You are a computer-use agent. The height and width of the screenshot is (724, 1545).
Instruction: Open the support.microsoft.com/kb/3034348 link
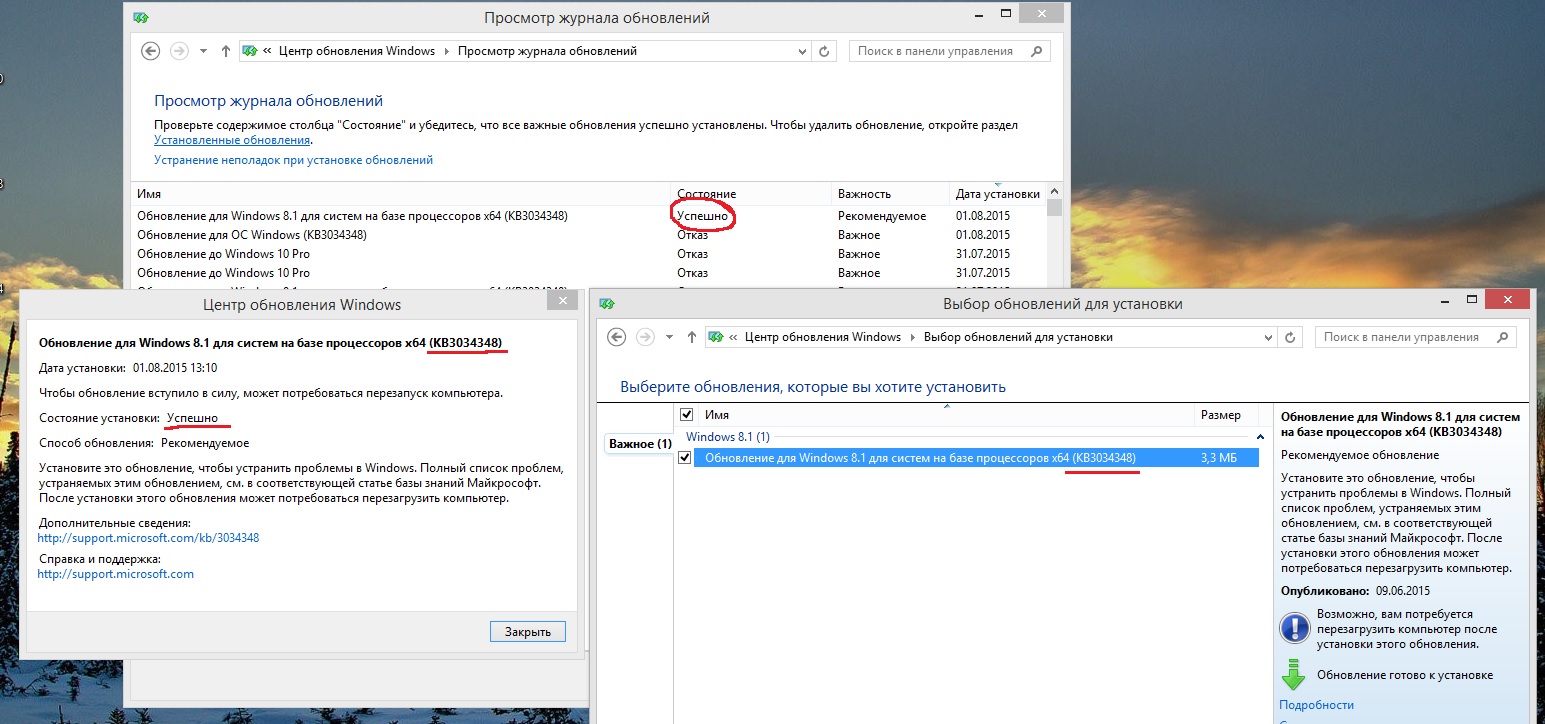pyautogui.click(x=148, y=538)
